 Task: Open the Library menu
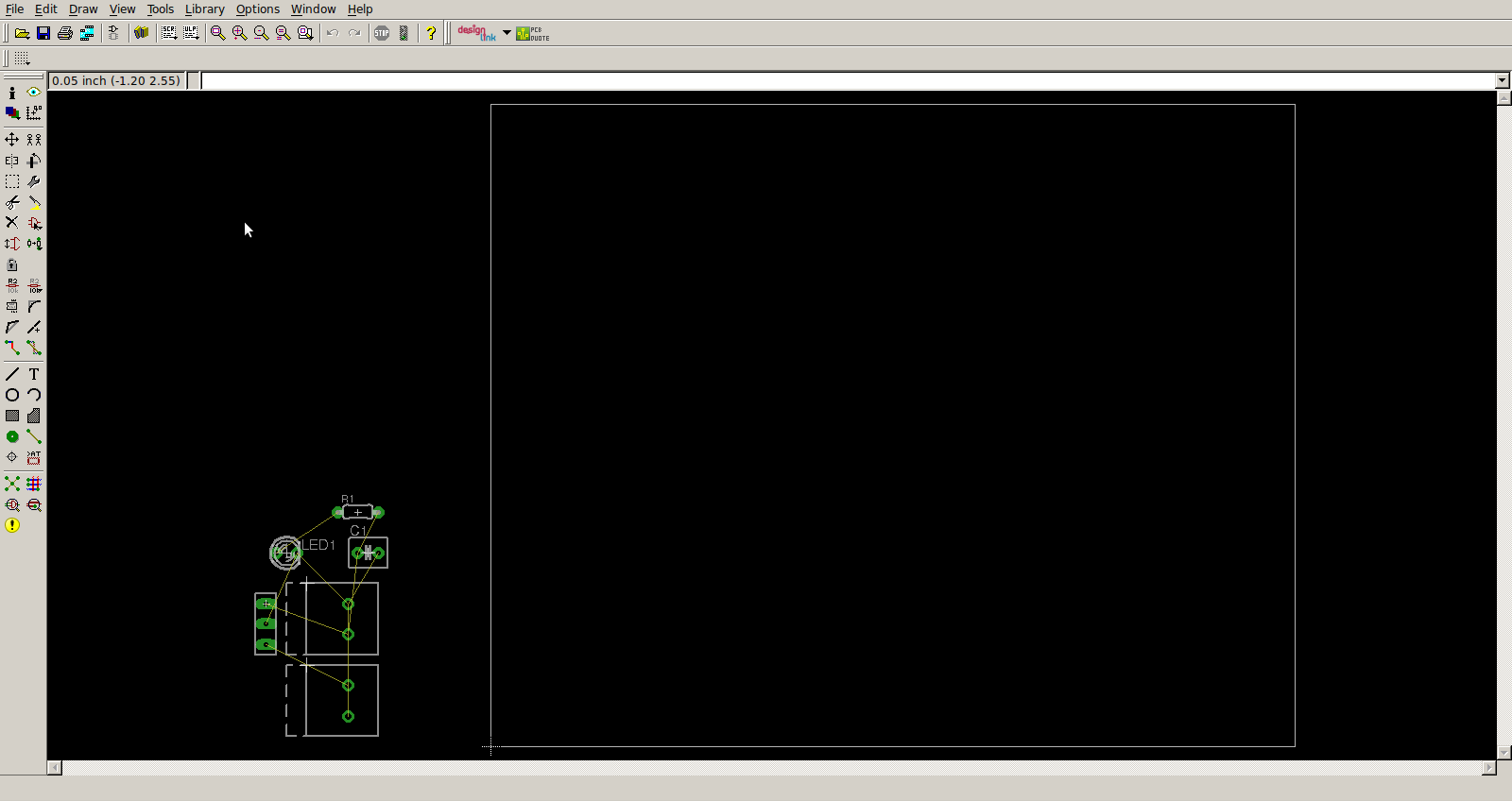[x=204, y=9]
